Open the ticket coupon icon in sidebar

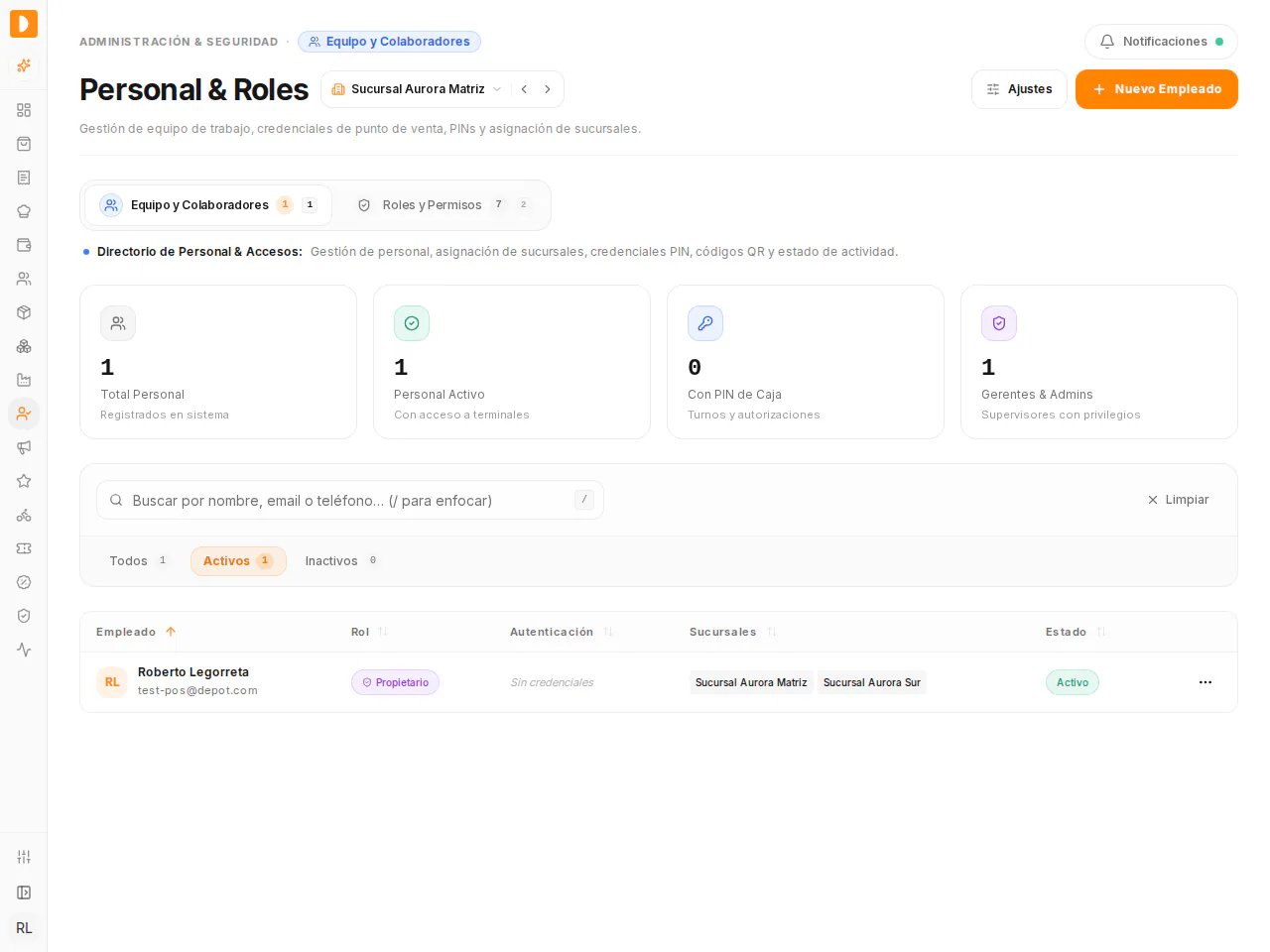coord(24,548)
